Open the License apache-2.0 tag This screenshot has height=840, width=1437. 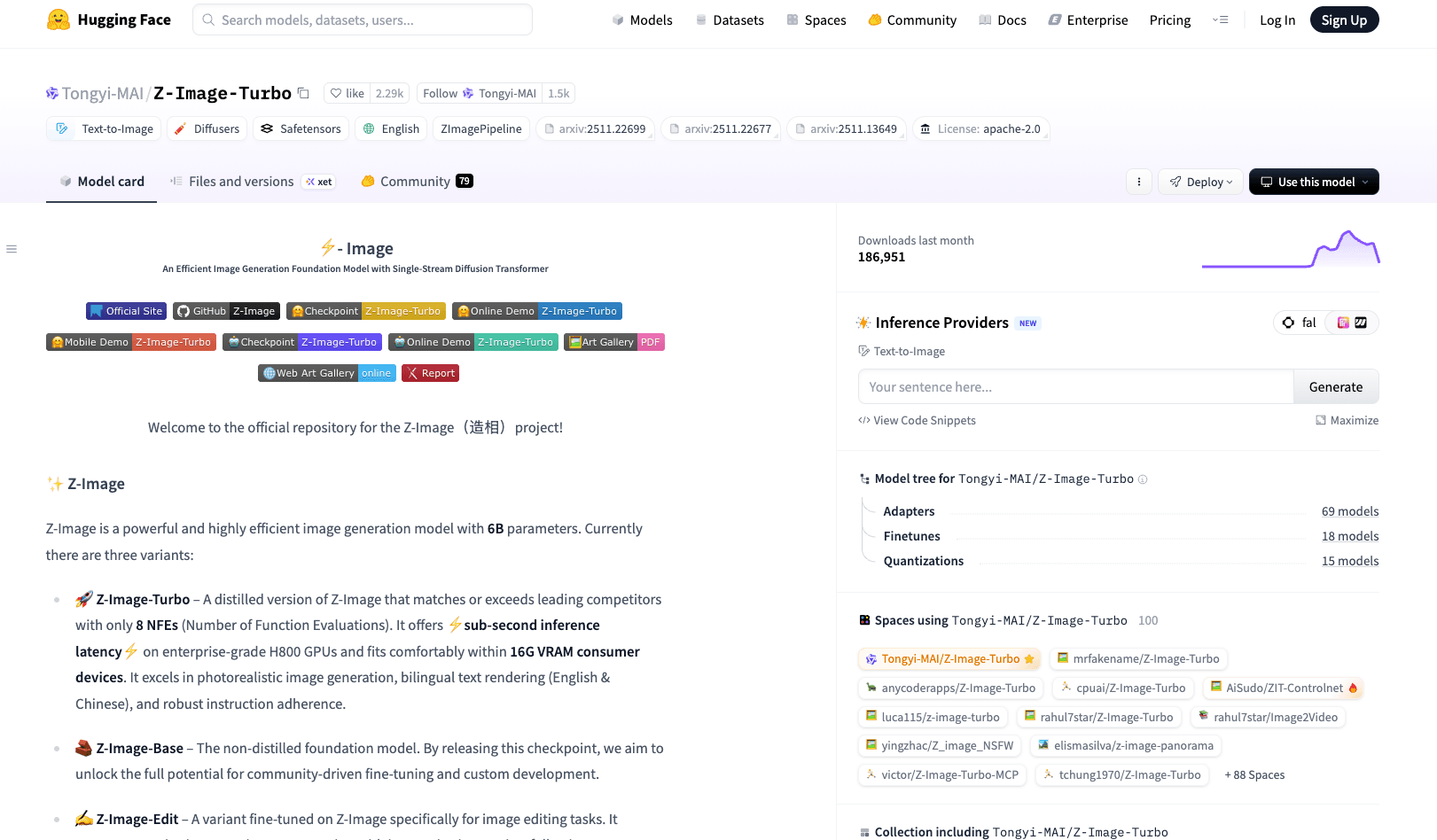click(x=980, y=128)
